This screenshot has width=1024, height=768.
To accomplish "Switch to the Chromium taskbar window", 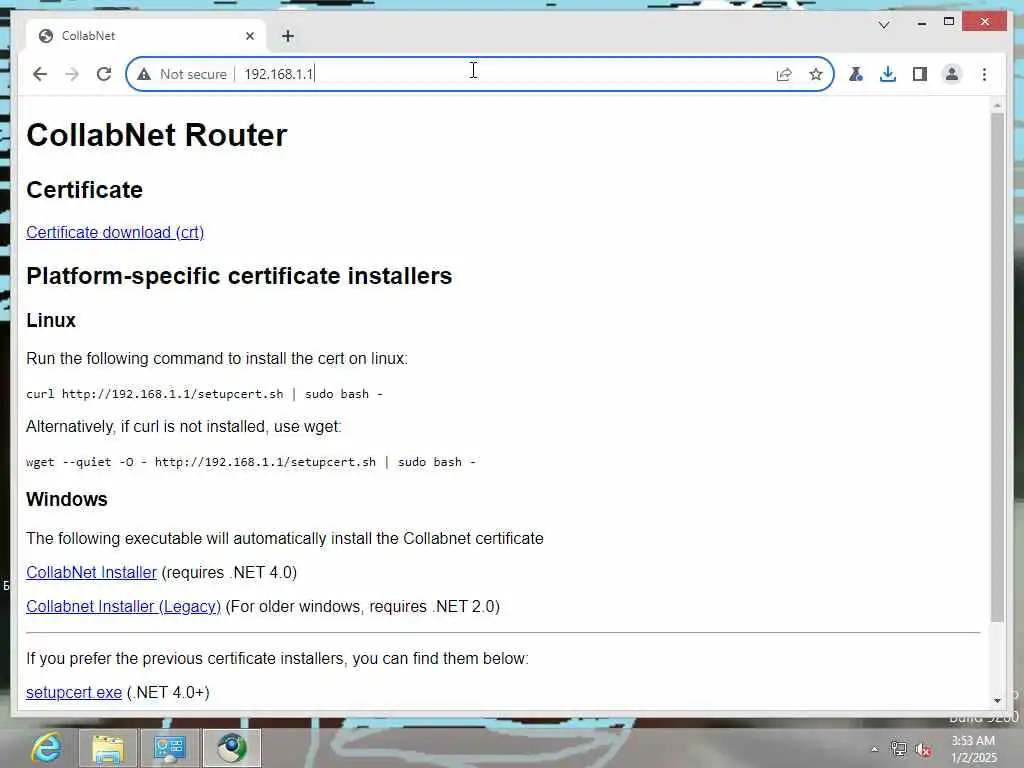I will point(232,748).
